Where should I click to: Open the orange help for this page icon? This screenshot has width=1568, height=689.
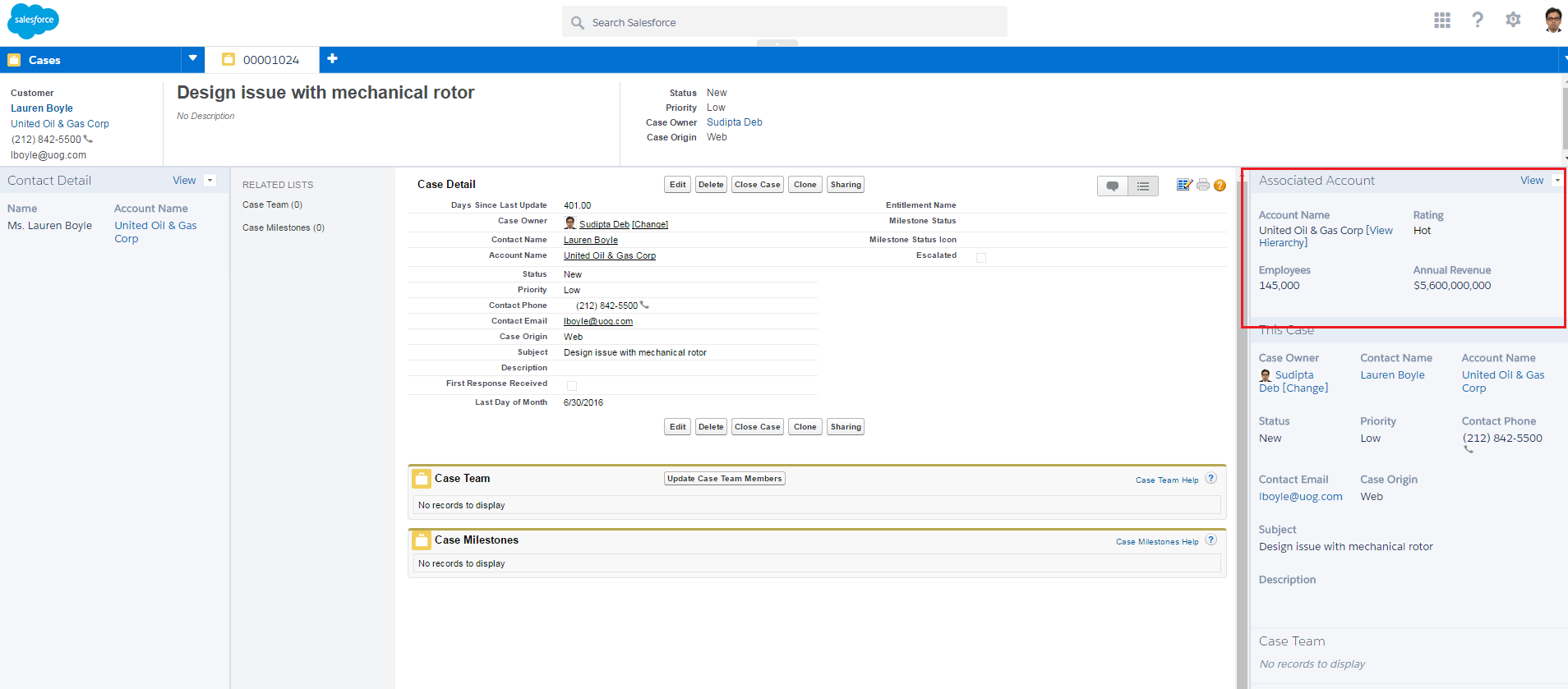1220,186
